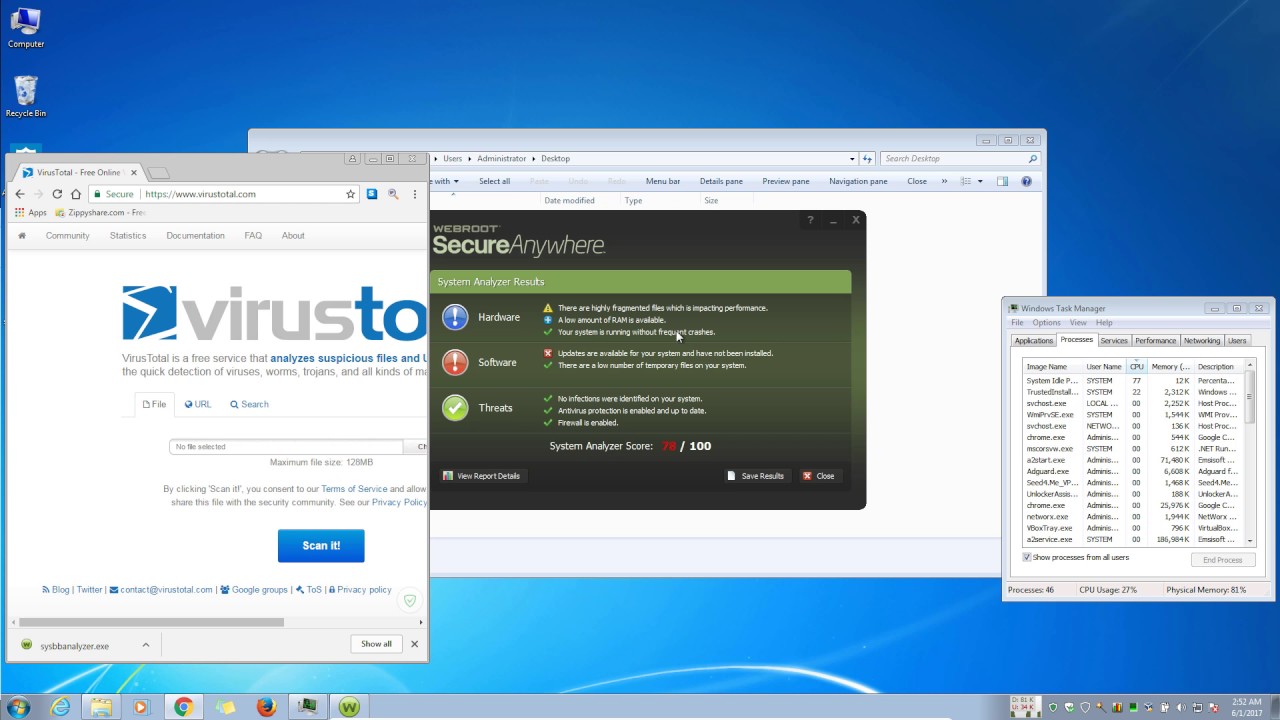1280x720 pixels.
Task: Open Options menu in Task Manager
Action: pyautogui.click(x=1046, y=323)
